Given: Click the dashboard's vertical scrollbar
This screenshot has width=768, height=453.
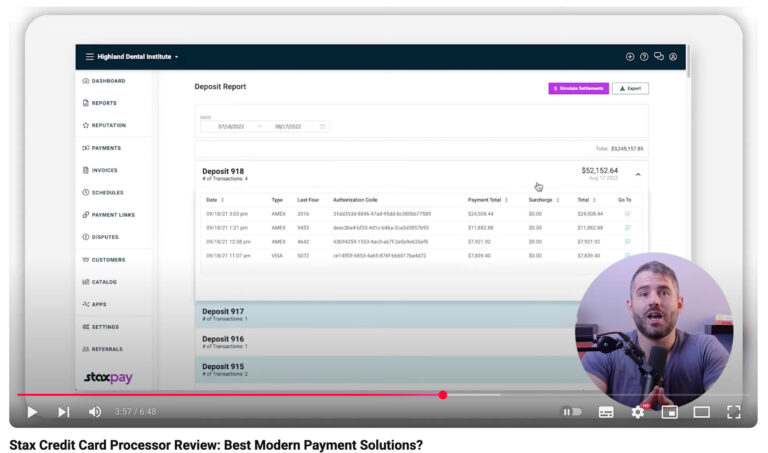Looking at the screenshot, I should click(x=688, y=62).
